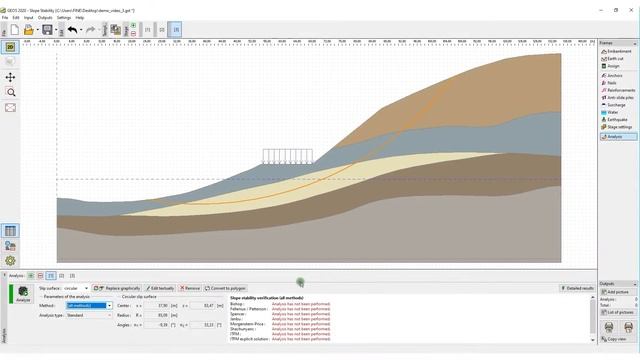
Task: Click the envelope icon in left sidebar
Action: pos(10,108)
